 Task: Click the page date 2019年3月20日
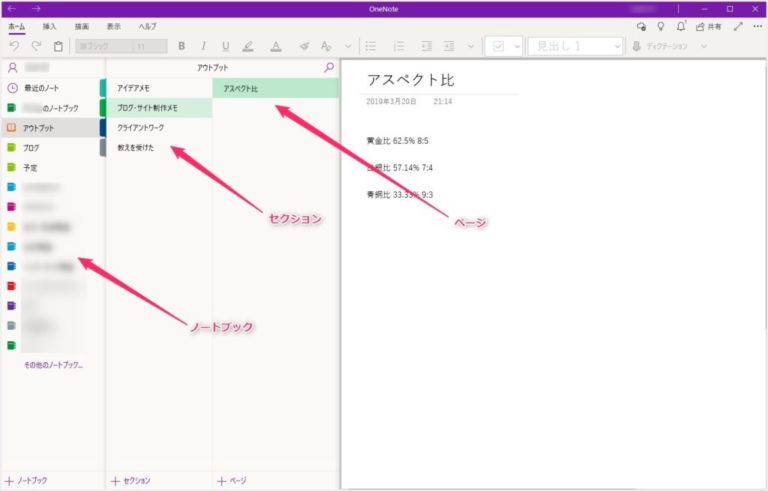(x=391, y=101)
